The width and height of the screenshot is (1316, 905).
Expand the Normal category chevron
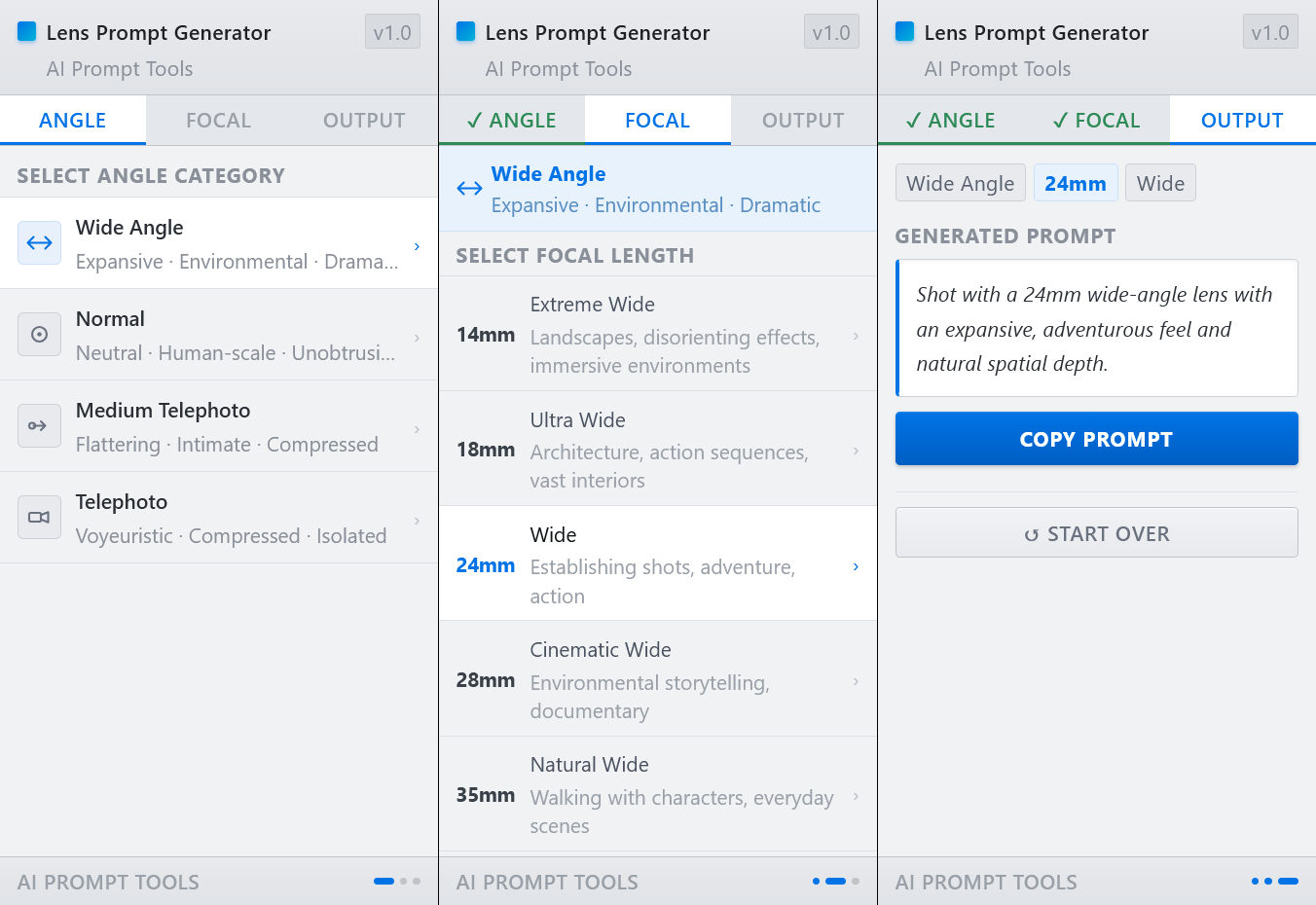(x=418, y=338)
